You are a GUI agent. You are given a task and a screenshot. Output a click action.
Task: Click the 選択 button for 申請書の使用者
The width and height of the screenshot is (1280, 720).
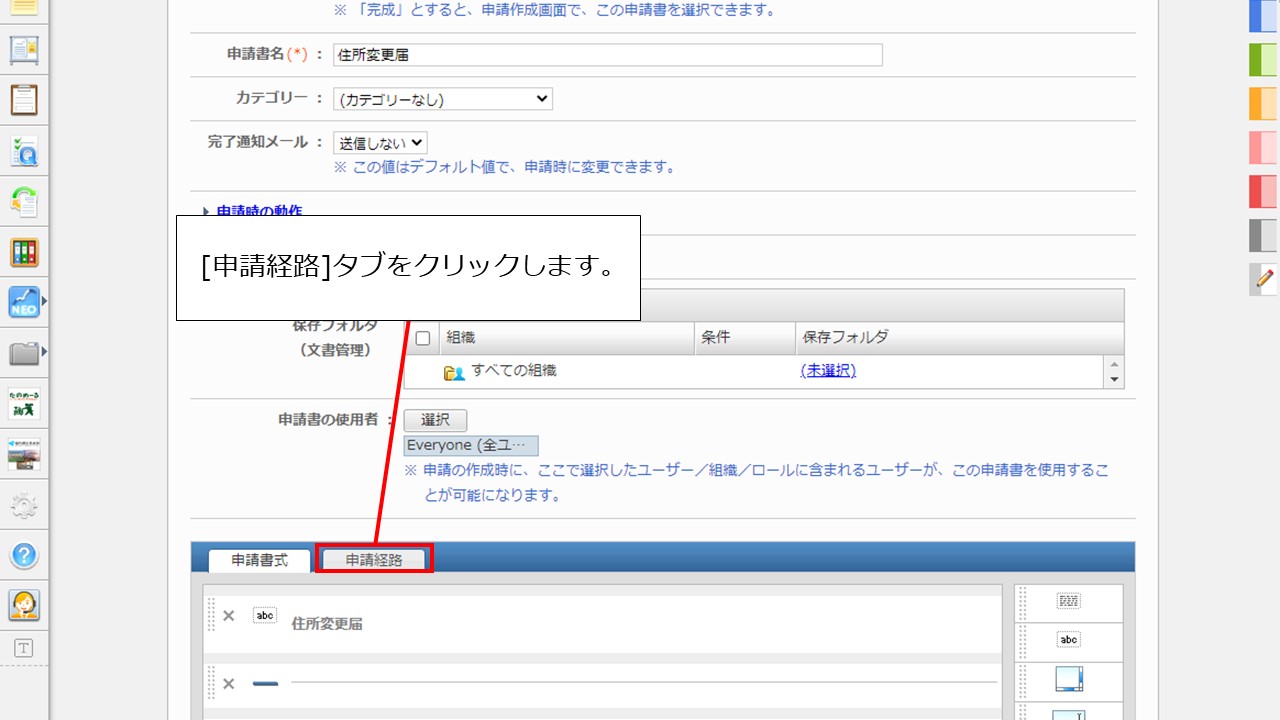tap(435, 420)
